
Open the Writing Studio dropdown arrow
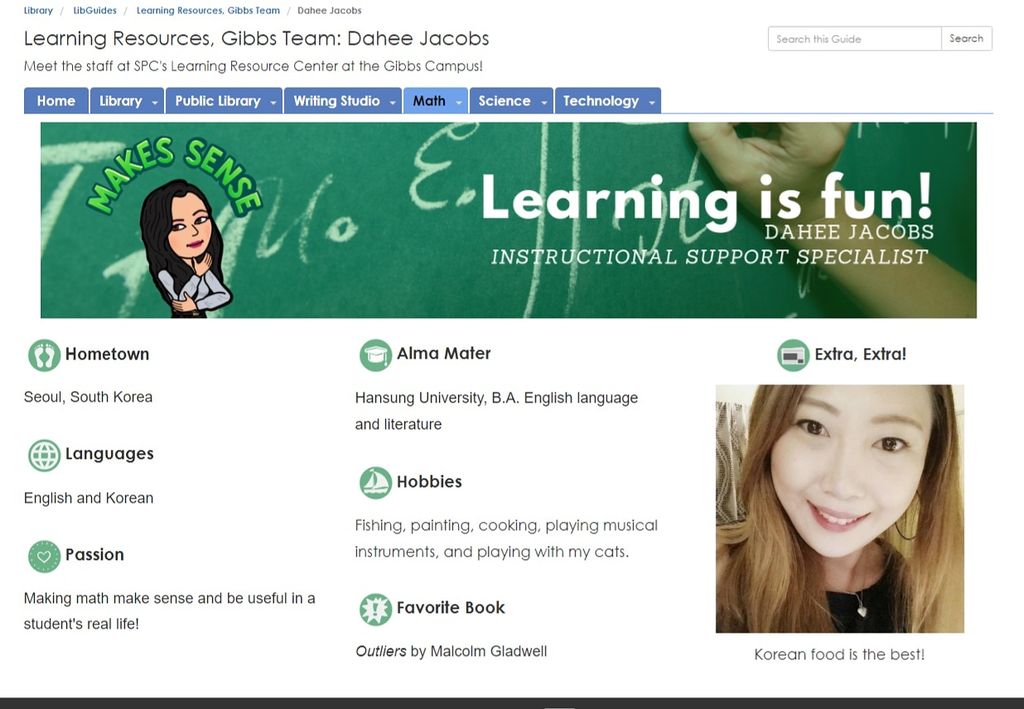(392, 102)
